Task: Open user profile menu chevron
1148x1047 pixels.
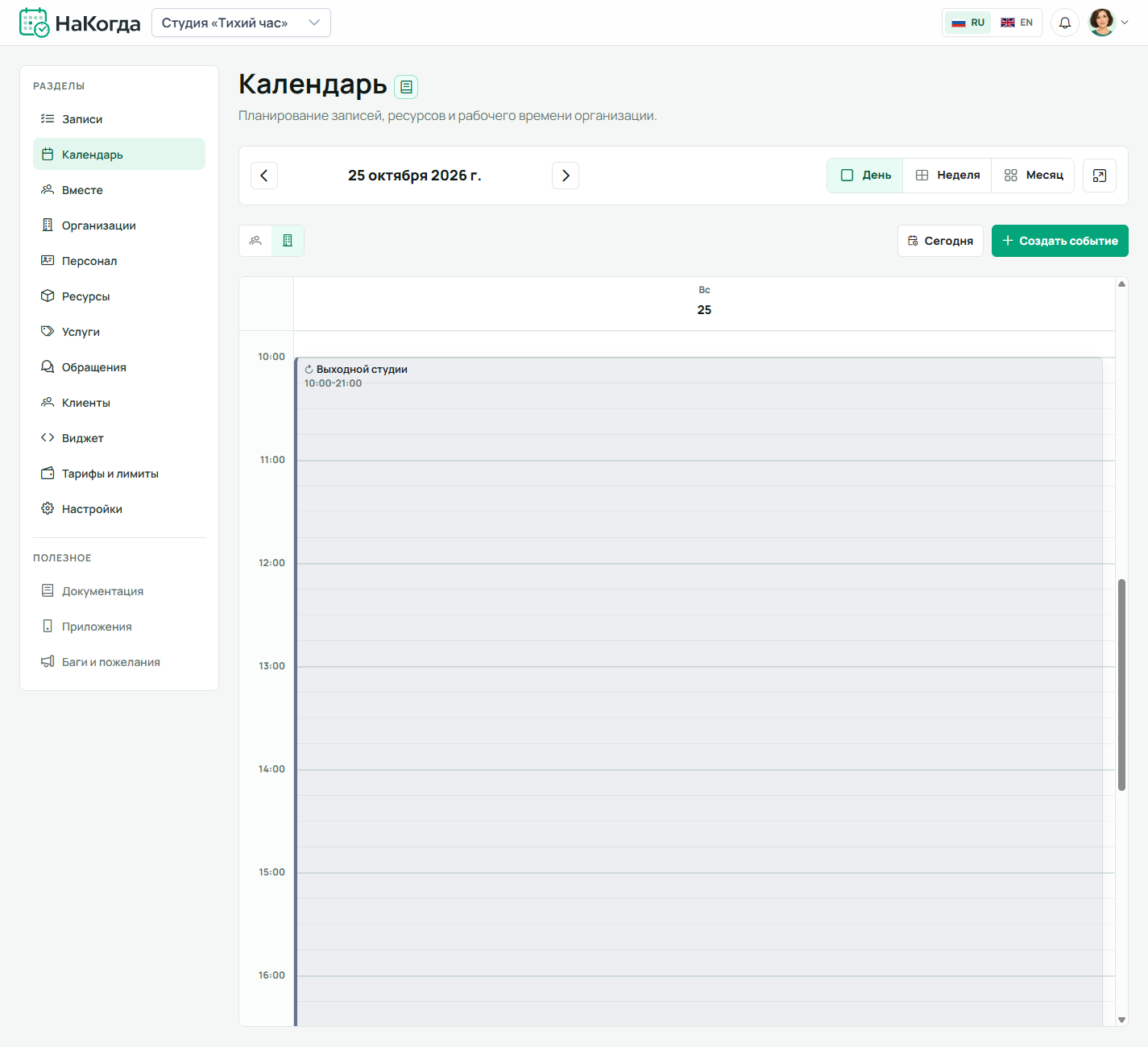Action: [x=1125, y=23]
